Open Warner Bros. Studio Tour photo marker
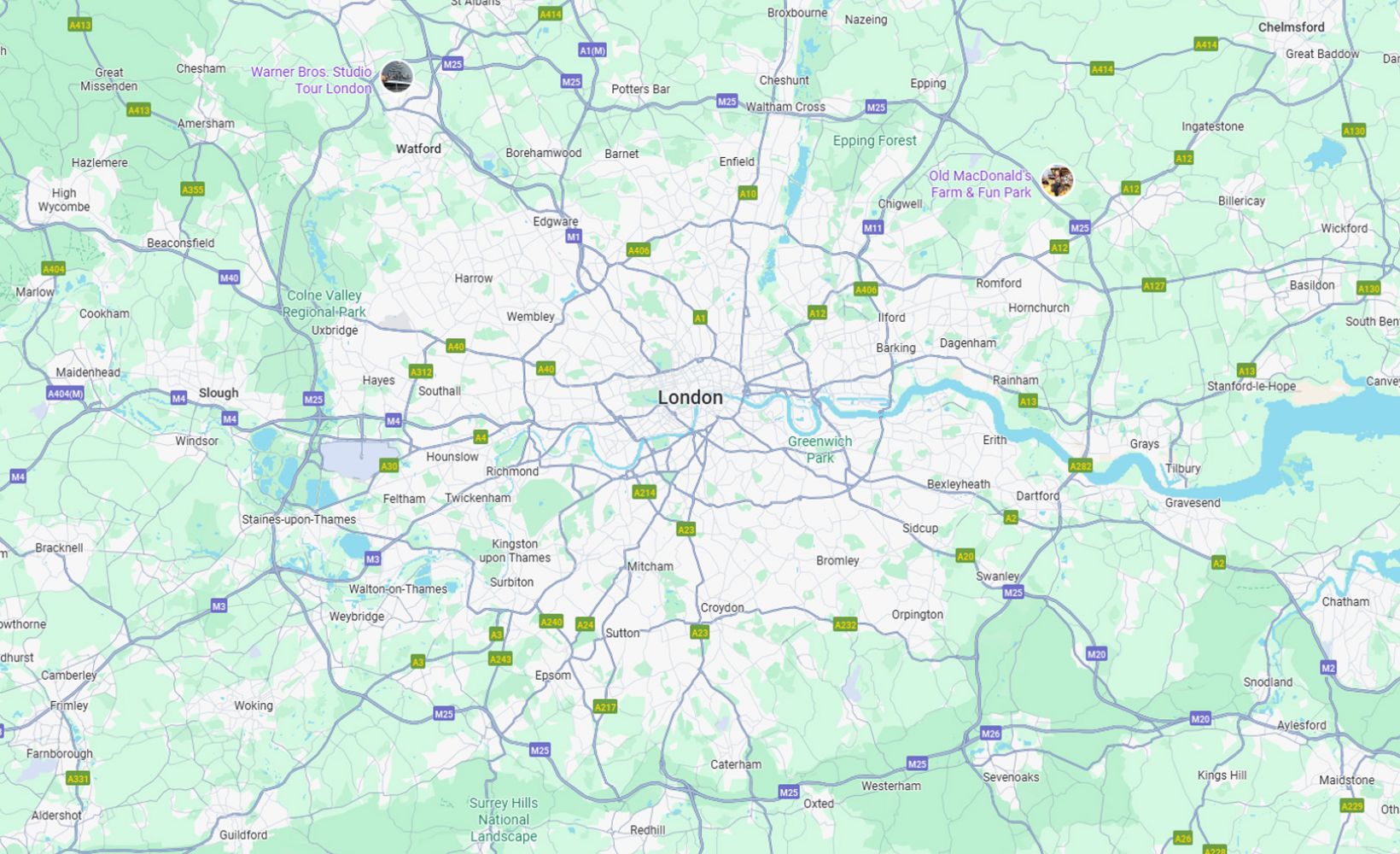This screenshot has width=1400, height=854. coord(397,77)
